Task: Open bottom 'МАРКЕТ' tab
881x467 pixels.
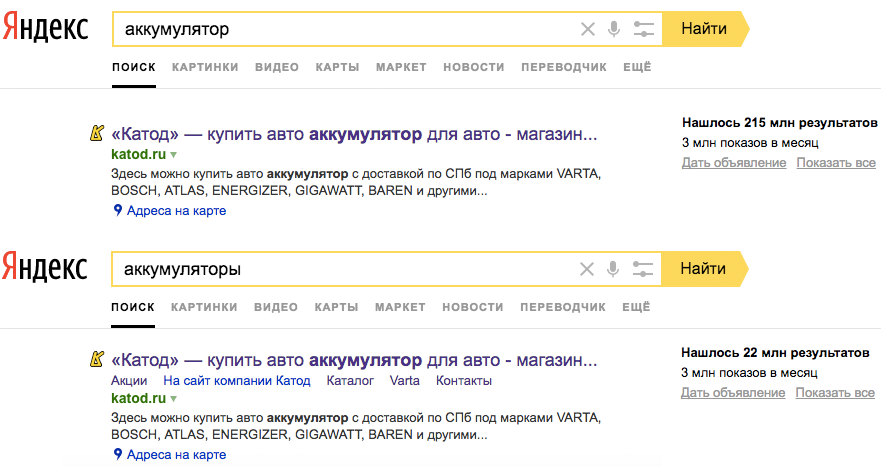Action: (x=400, y=307)
